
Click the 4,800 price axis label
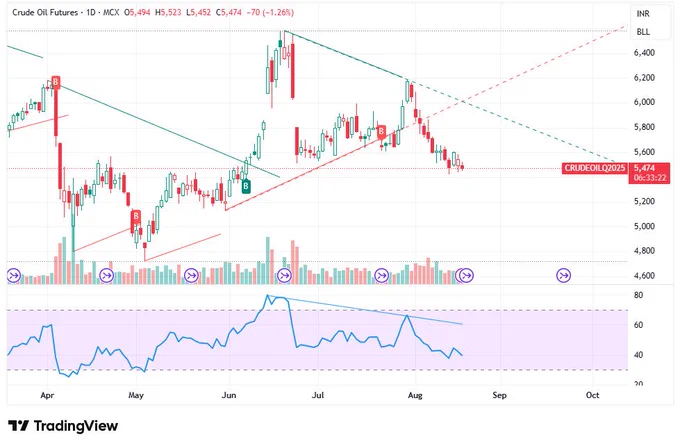(x=644, y=251)
